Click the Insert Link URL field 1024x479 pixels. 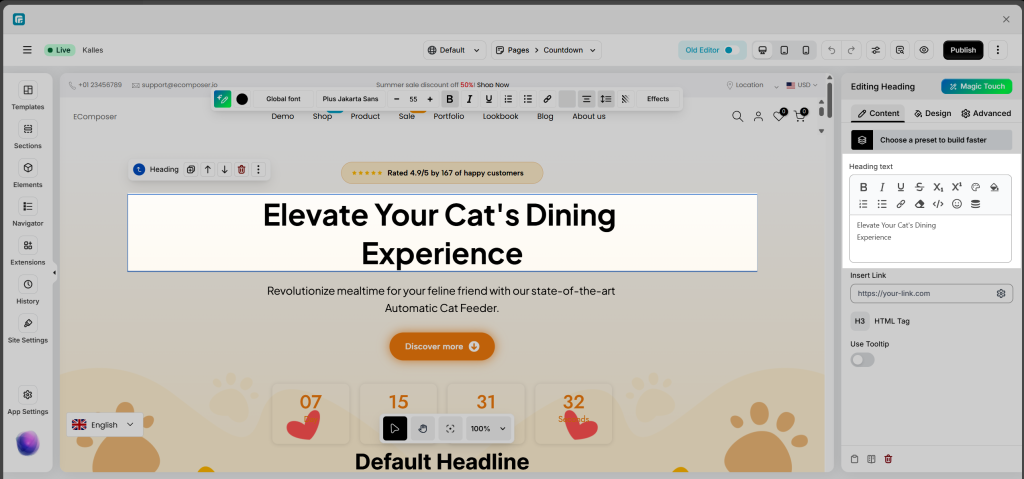920,293
